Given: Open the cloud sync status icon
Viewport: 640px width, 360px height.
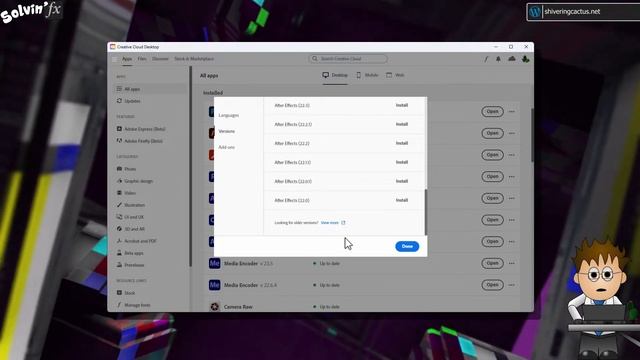Looking at the screenshot, I should click(512, 59).
